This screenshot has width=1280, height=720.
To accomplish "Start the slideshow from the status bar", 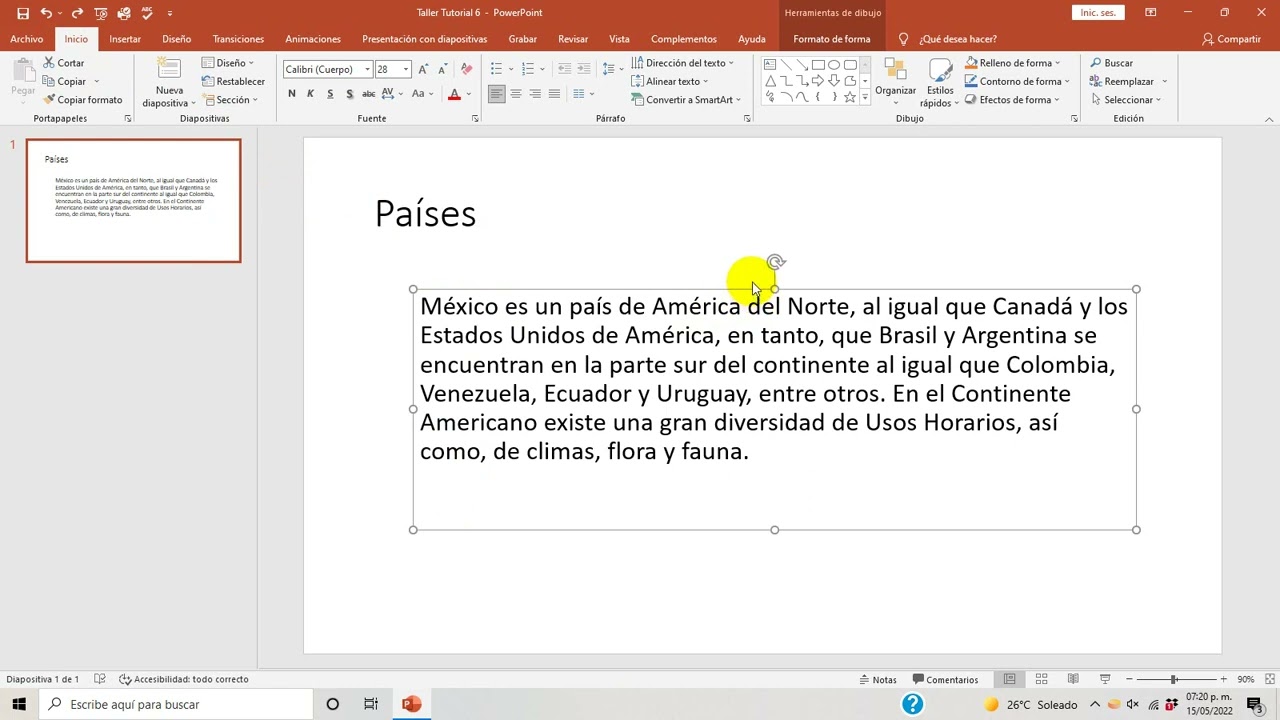I will 1105,680.
